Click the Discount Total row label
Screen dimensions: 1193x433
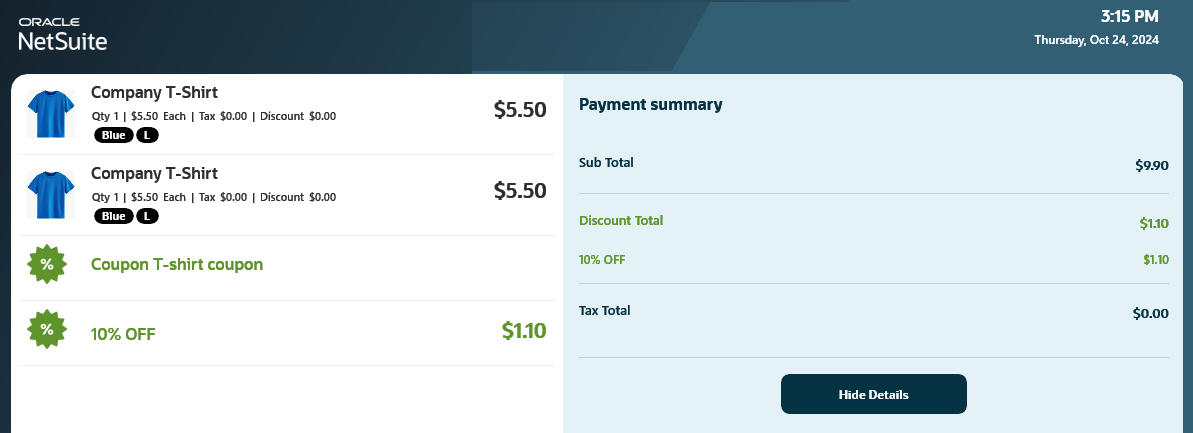tap(621, 221)
